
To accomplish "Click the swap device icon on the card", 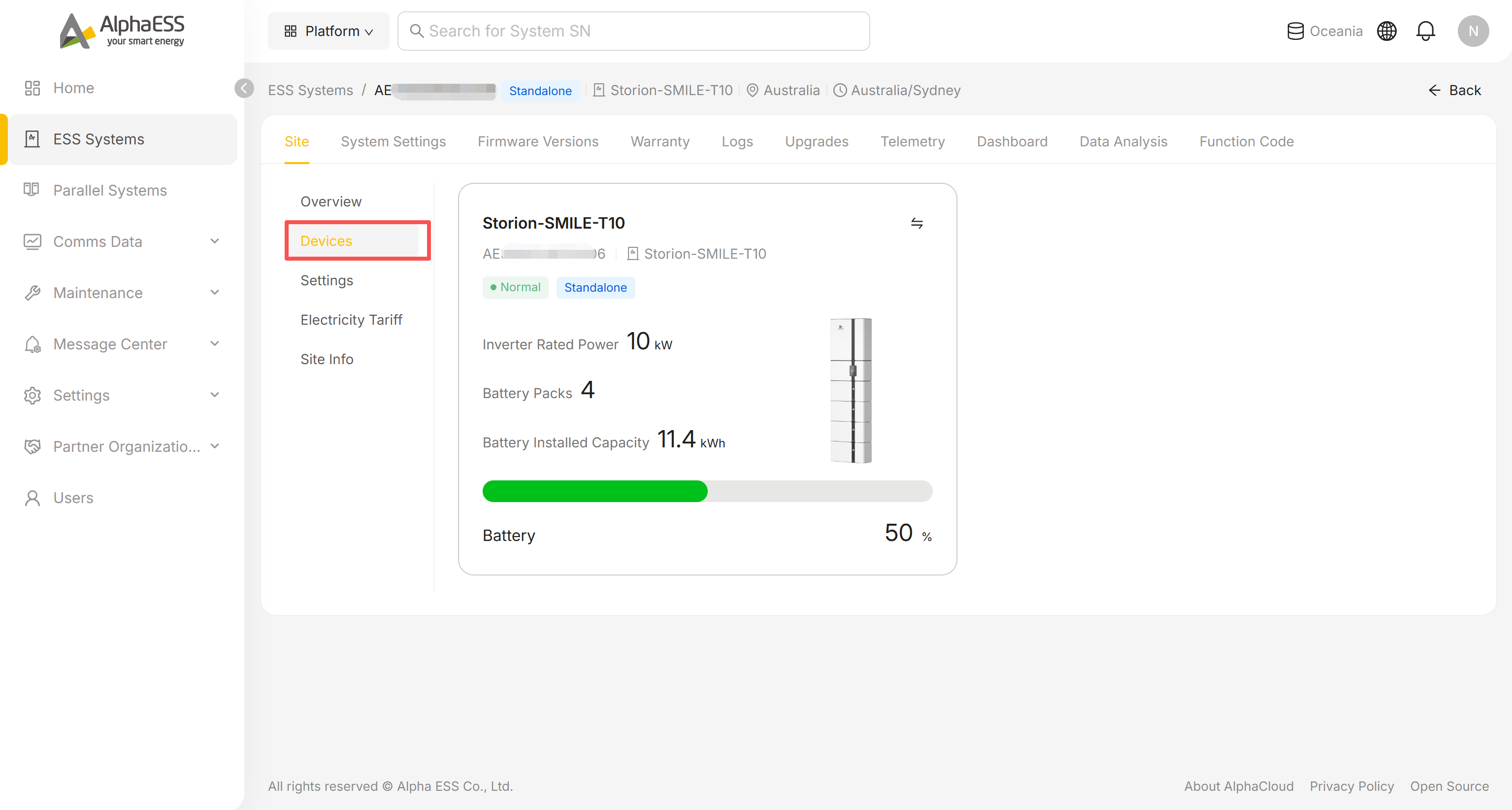I will (917, 223).
